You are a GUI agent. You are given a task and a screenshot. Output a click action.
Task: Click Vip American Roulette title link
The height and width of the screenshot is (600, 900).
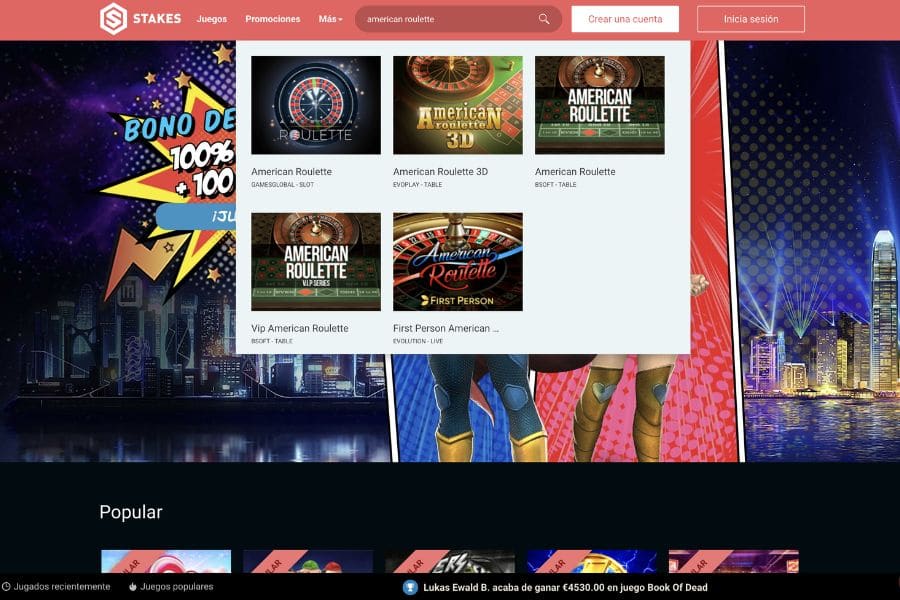point(300,328)
